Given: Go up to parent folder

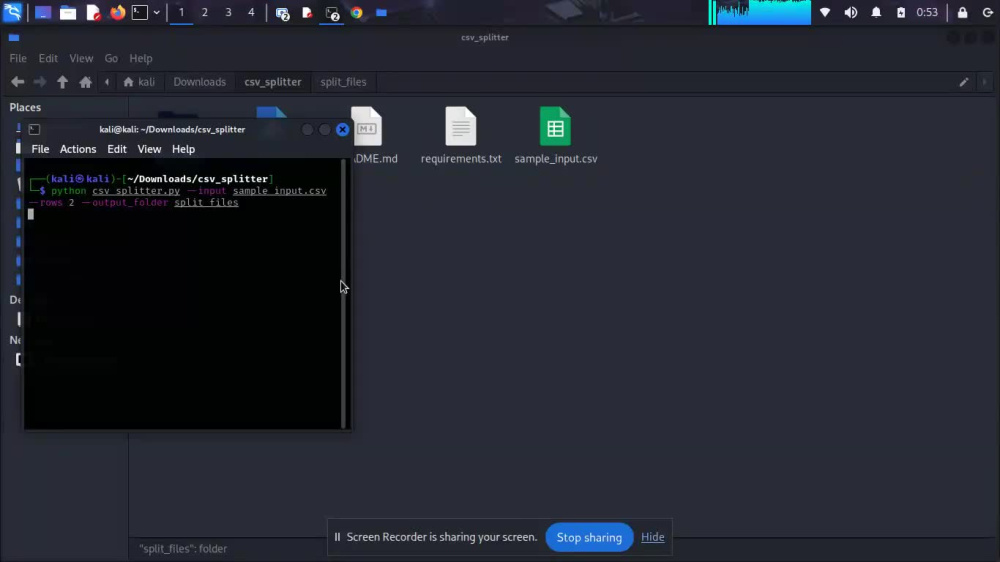Looking at the screenshot, I should point(62,82).
